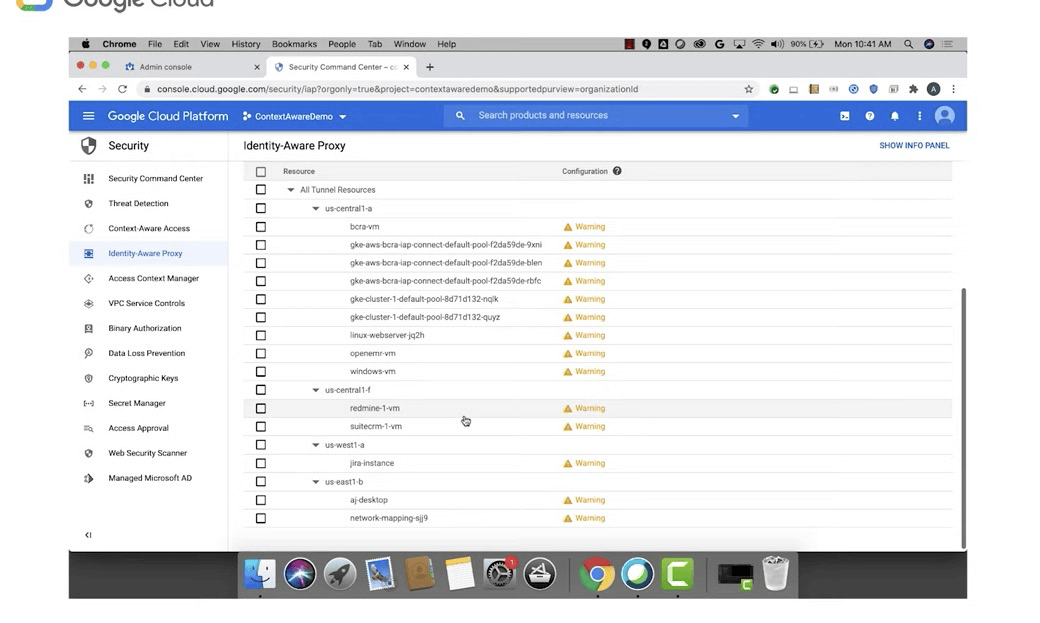Collapse the us-central1-f zone
This screenshot has height=623, width=1040.
point(316,390)
